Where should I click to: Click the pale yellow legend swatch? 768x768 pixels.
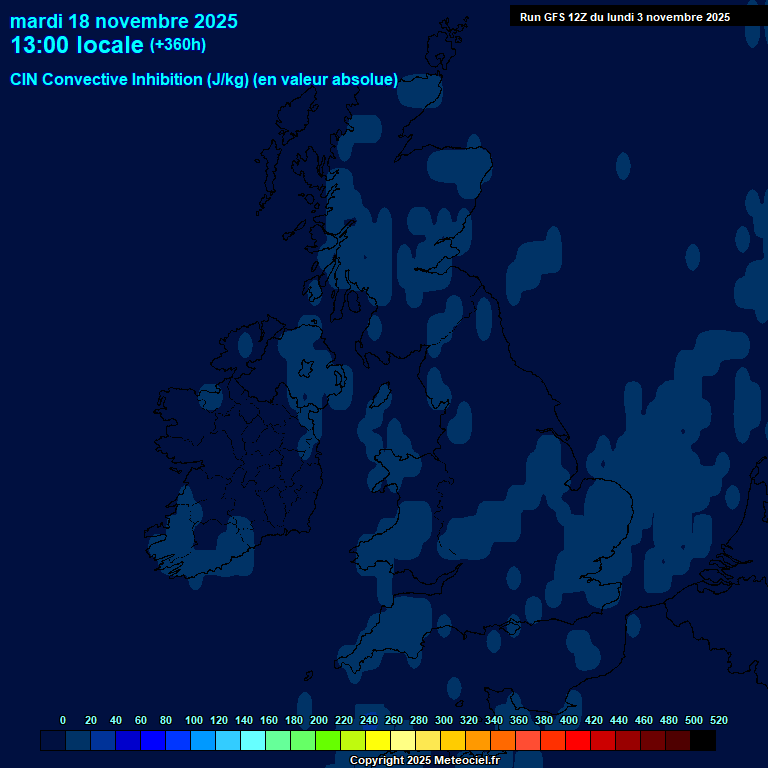click(x=403, y=741)
